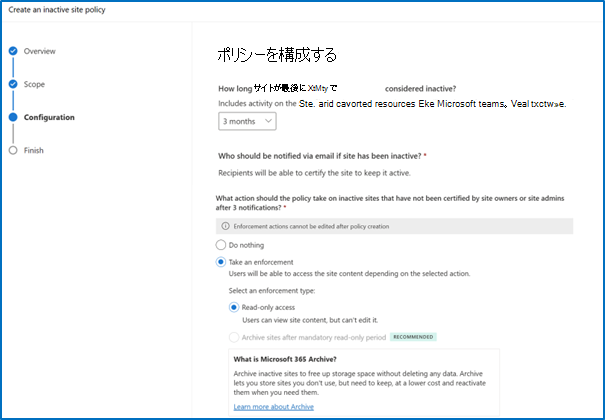
Task: Click Select an enforcement type label
Action: 272,290
